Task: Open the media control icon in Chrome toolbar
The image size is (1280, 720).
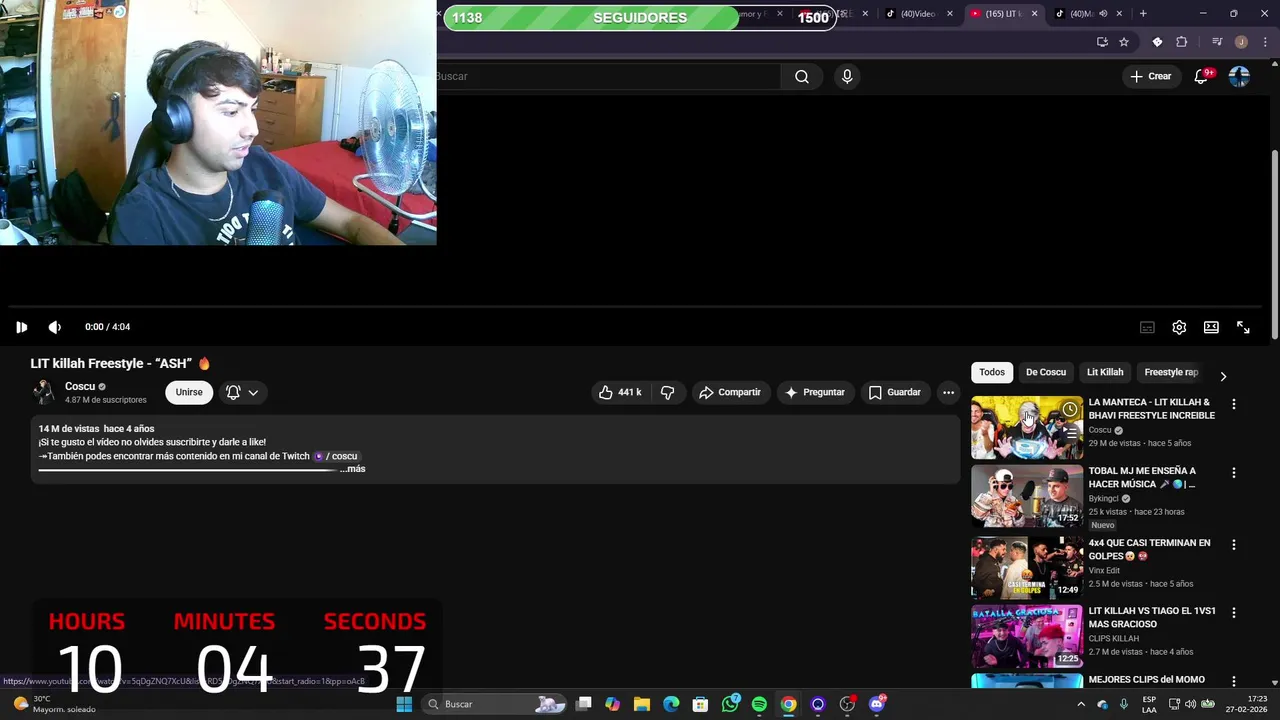Action: [x=1217, y=42]
